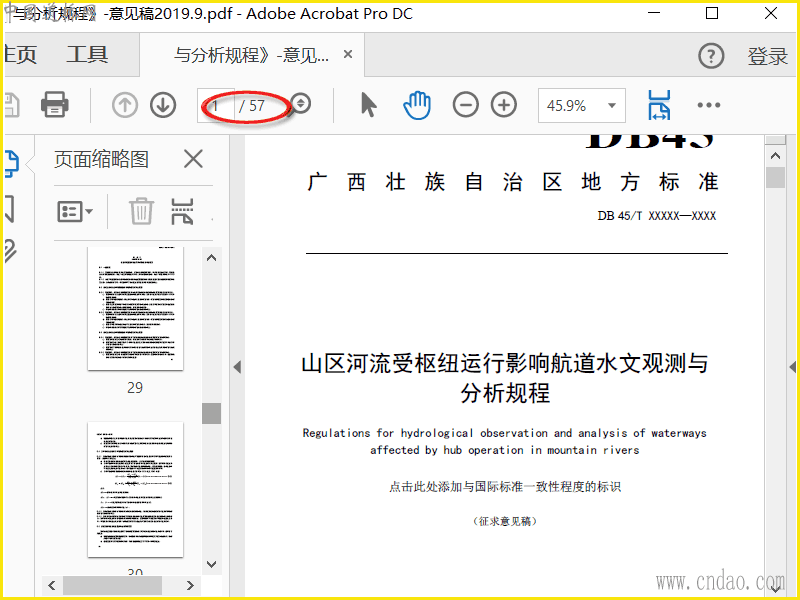The width and height of the screenshot is (800, 600).
Task: Zoom in with plus icon
Action: 504,105
